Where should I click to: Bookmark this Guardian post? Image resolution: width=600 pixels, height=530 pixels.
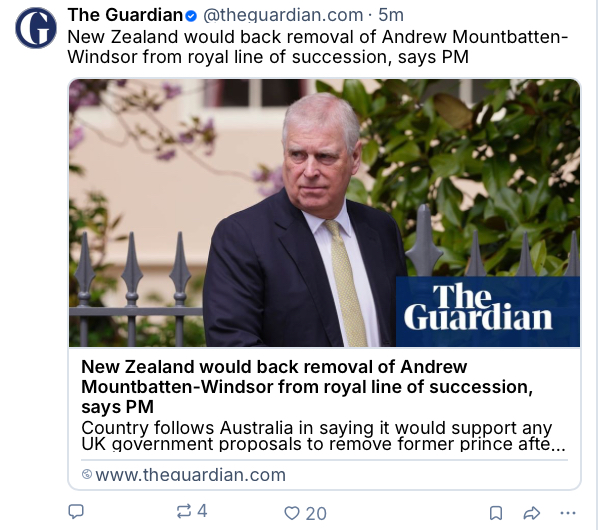(495, 512)
